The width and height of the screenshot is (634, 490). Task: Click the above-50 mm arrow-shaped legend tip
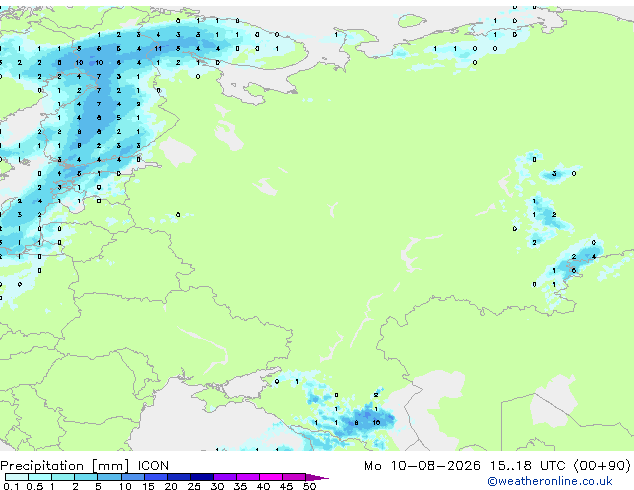click(317, 477)
